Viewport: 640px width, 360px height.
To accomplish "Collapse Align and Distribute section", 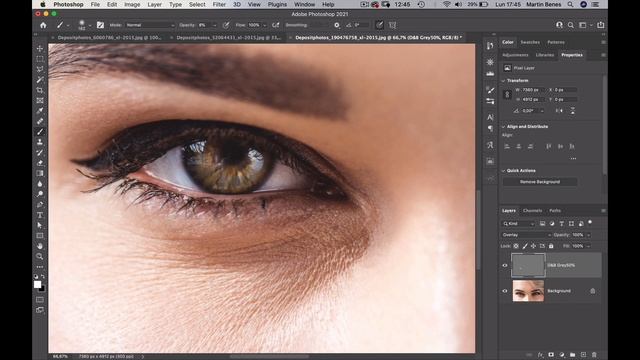I will tap(503, 127).
